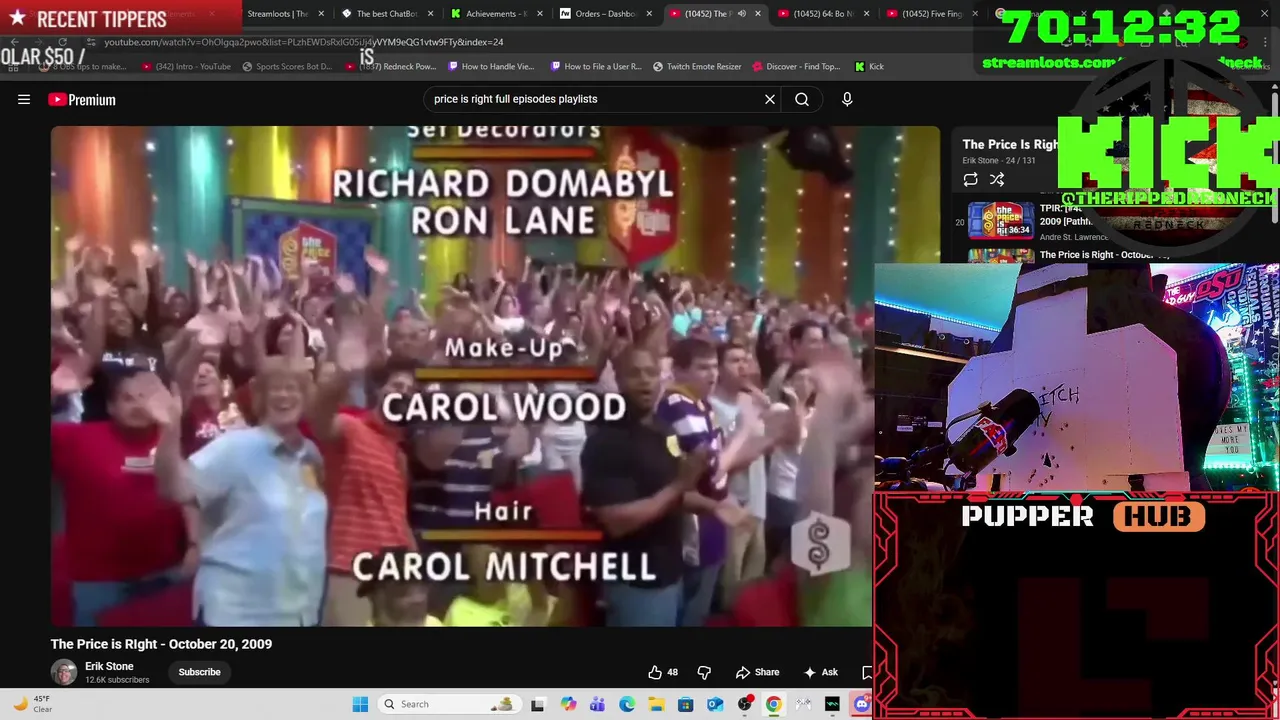Open Microsoft Store taskbar icon
Image resolution: width=1280 pixels, height=720 pixels.
pyautogui.click(x=686, y=704)
